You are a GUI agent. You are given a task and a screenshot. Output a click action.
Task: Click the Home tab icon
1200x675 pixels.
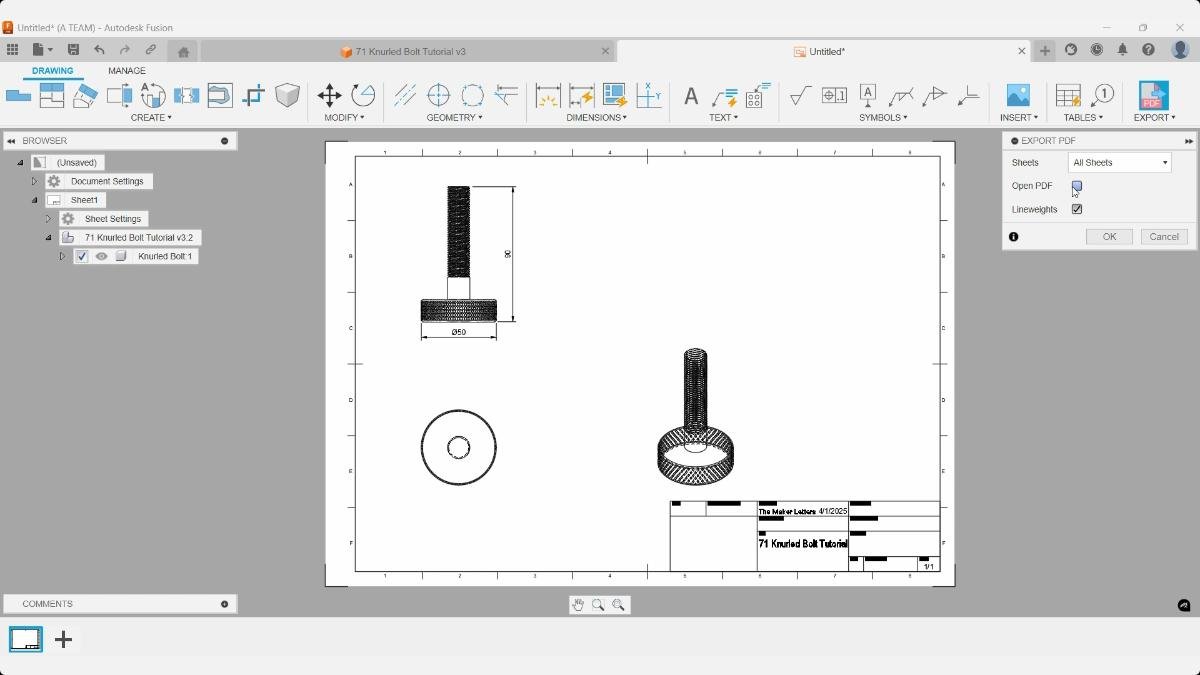coord(183,51)
